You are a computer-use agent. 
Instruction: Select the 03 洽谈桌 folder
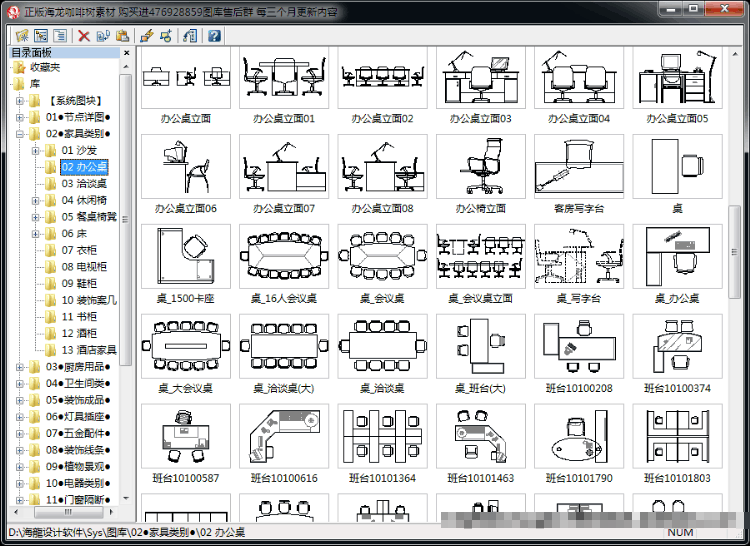pyautogui.click(x=84, y=184)
